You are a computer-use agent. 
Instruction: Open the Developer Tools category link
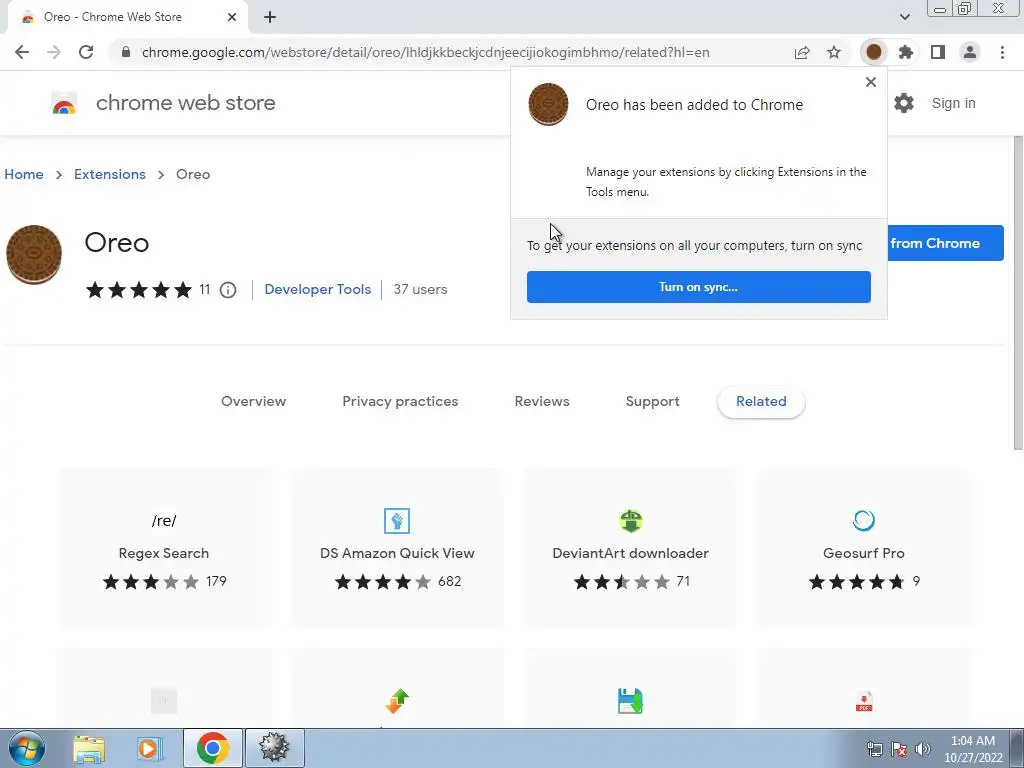pyautogui.click(x=317, y=289)
